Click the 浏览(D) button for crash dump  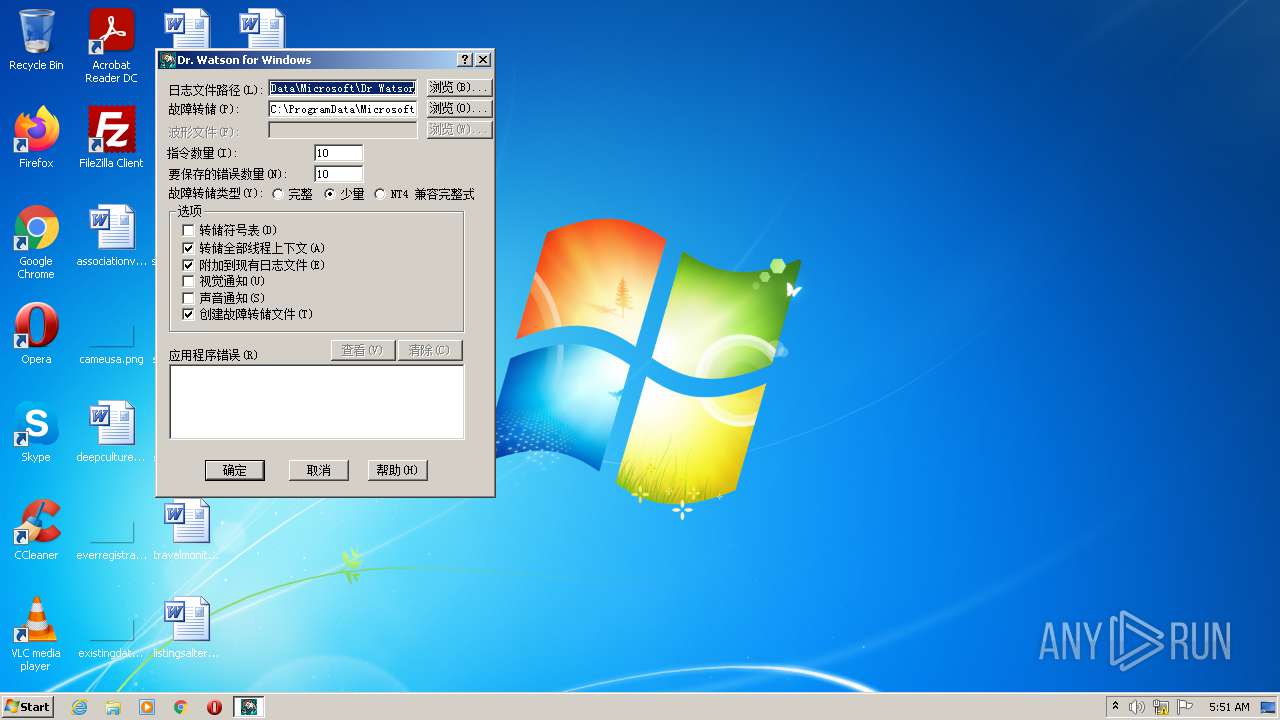coord(459,108)
